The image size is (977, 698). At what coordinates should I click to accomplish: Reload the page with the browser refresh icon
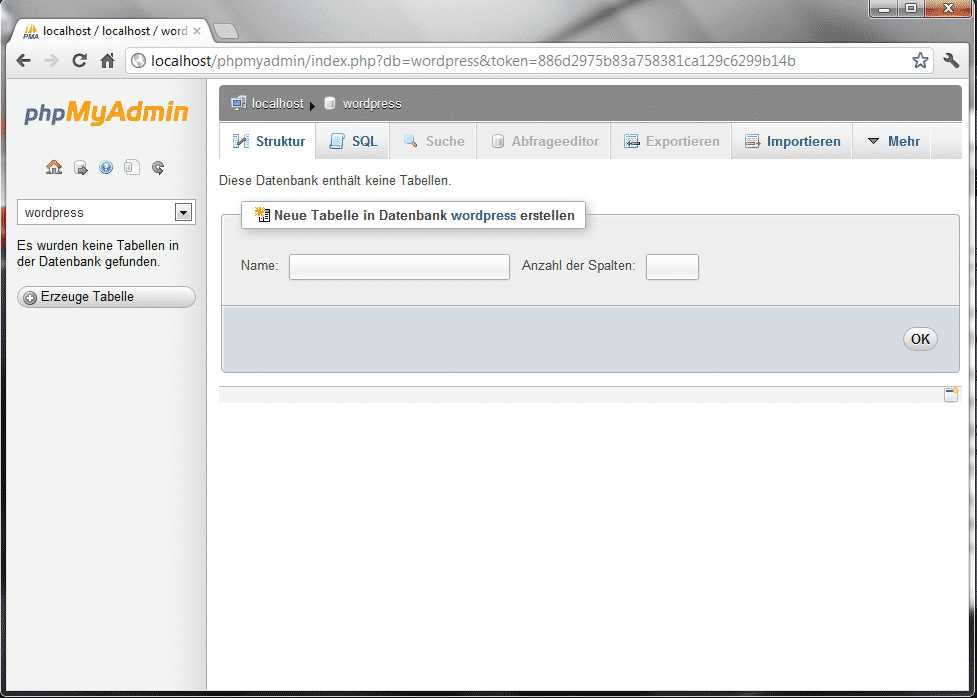79,60
